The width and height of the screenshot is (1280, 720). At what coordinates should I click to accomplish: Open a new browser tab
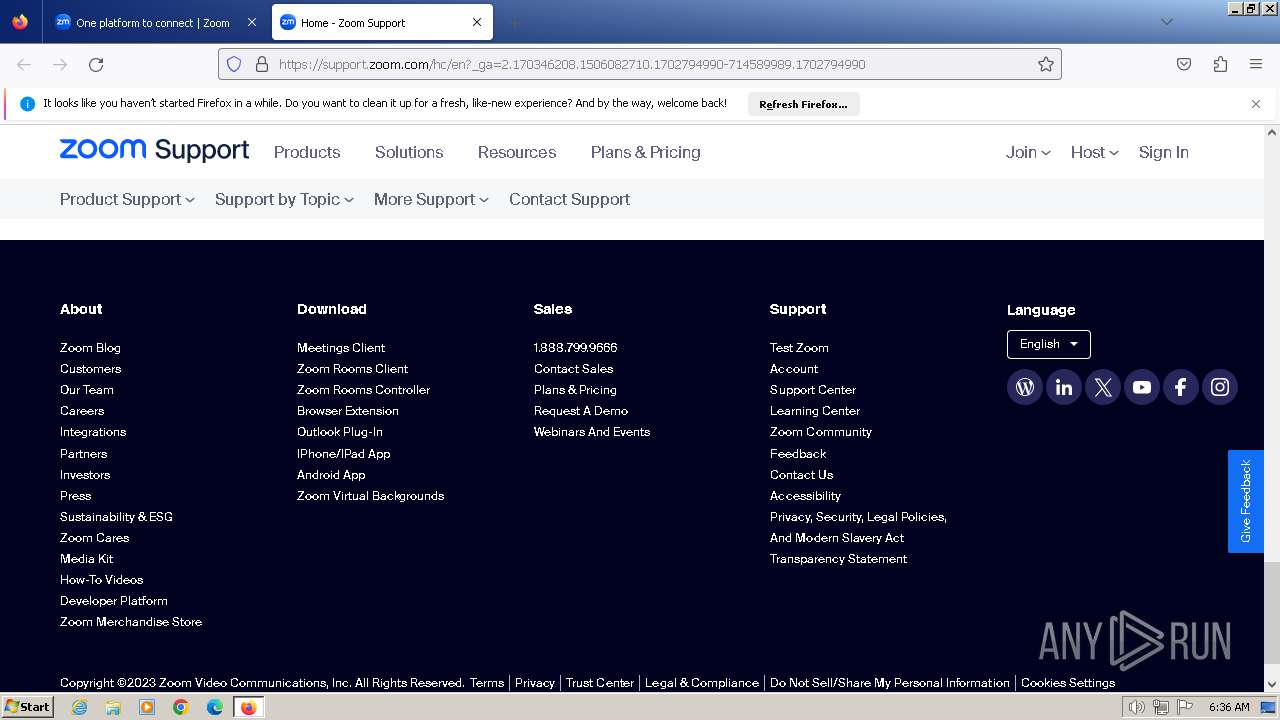(514, 22)
